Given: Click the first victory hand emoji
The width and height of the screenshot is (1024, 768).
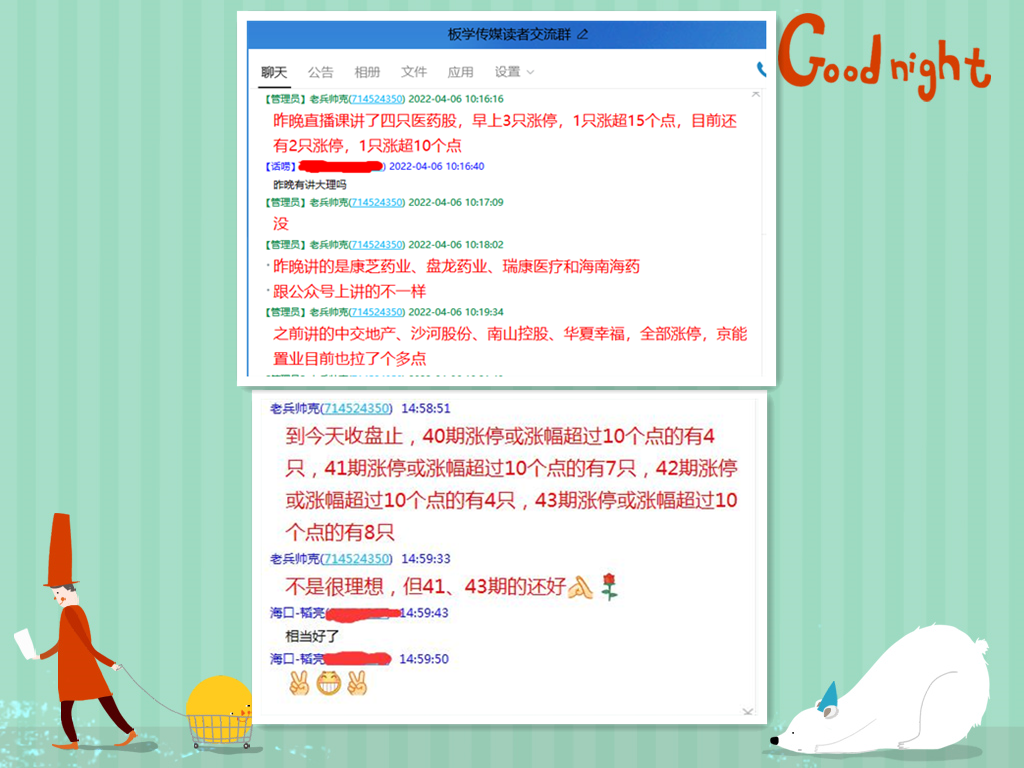Looking at the screenshot, I should tap(299, 684).
